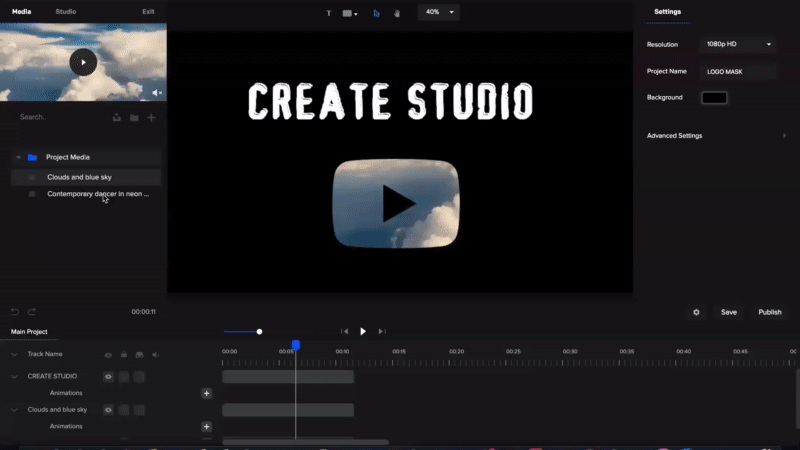
Task: Open the shape tool dropdown
Action: pyautogui.click(x=350, y=13)
